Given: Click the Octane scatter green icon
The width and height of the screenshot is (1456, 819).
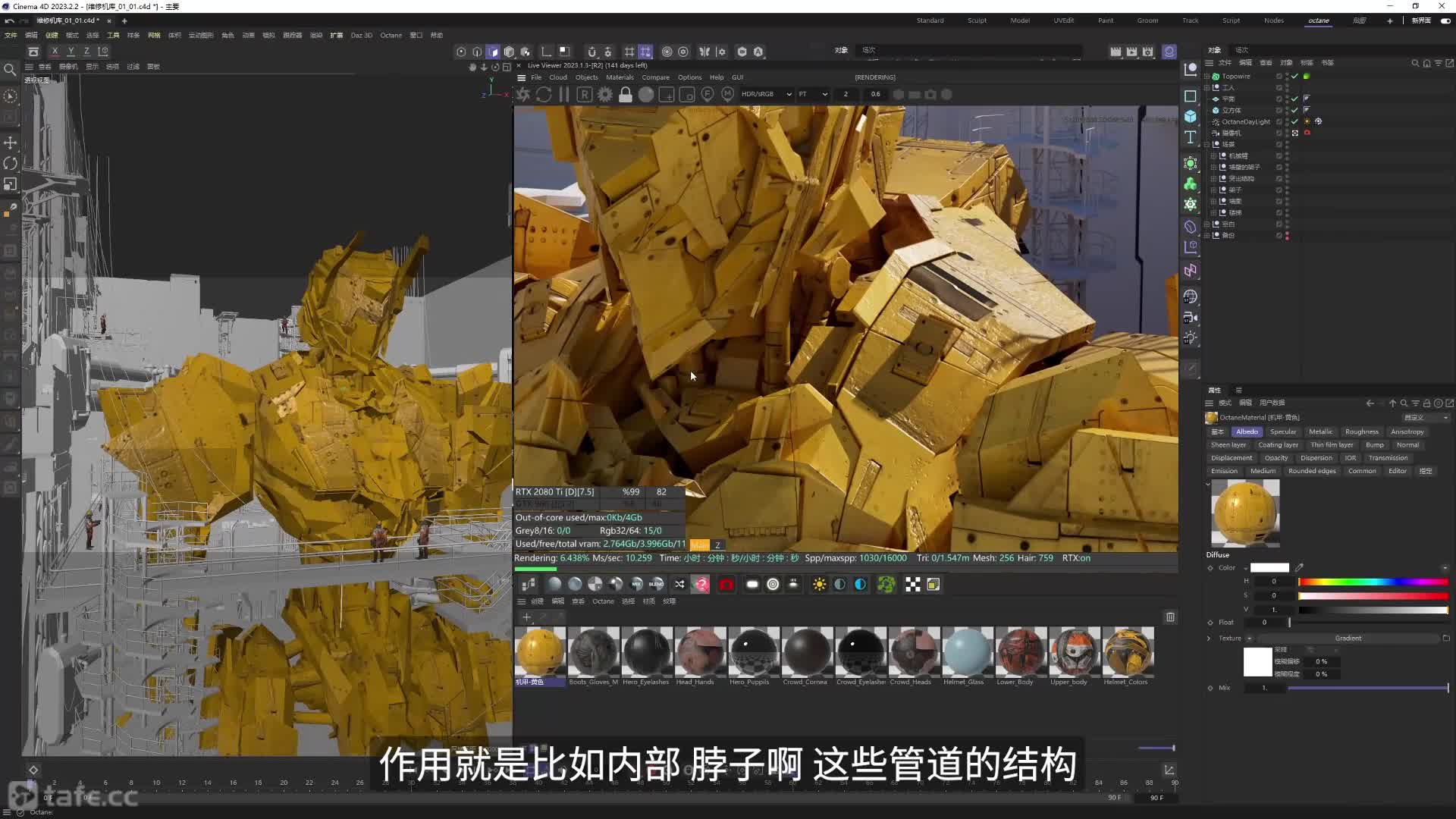Looking at the screenshot, I should (x=886, y=585).
